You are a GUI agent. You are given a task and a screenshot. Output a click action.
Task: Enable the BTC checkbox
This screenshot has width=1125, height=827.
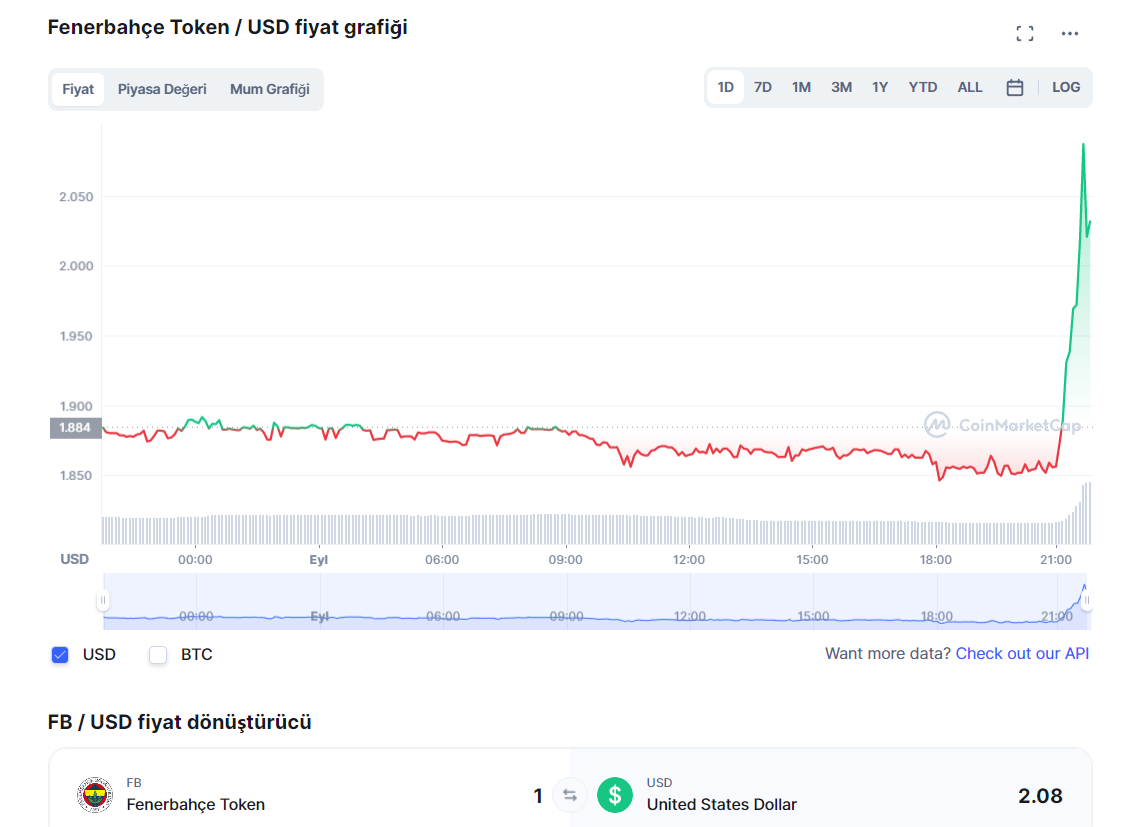[x=158, y=655]
